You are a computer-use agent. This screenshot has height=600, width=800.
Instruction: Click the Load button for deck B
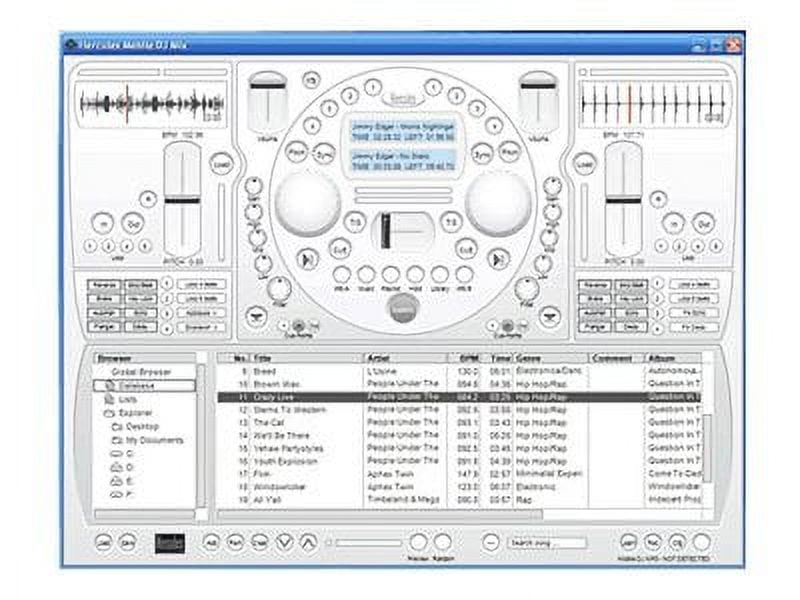click(x=584, y=165)
